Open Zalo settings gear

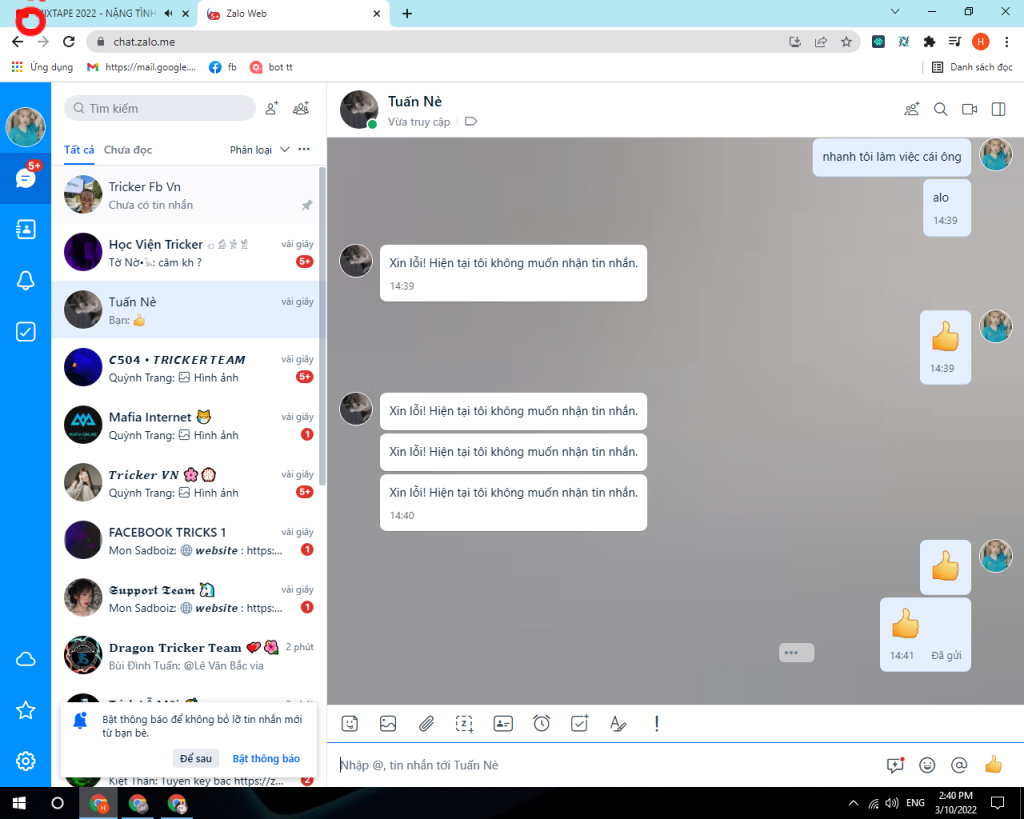point(23,758)
